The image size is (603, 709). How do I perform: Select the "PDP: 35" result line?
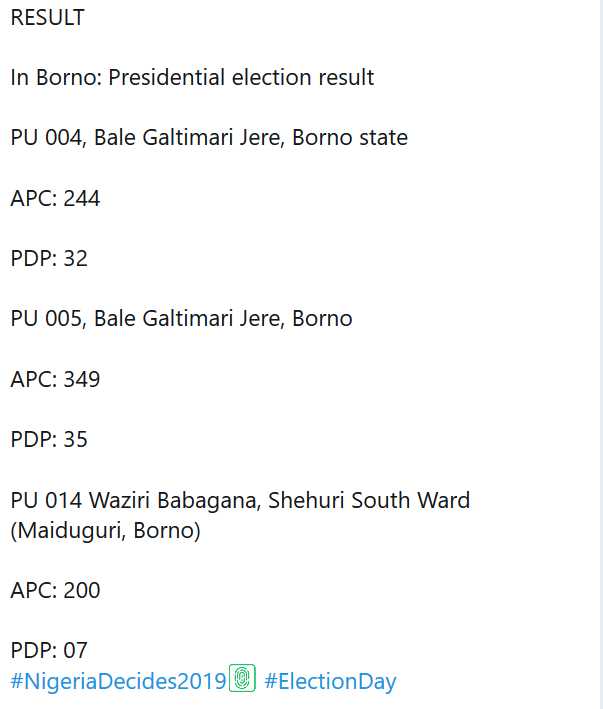(50, 439)
